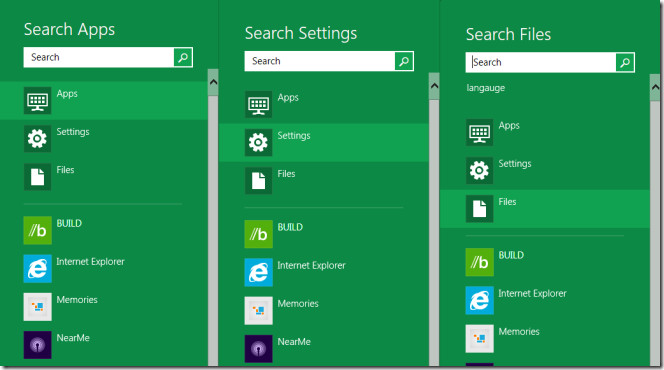Open the NearMe icon in Search Settings panel
Screen dimensions: 664x370
click(x=258, y=348)
